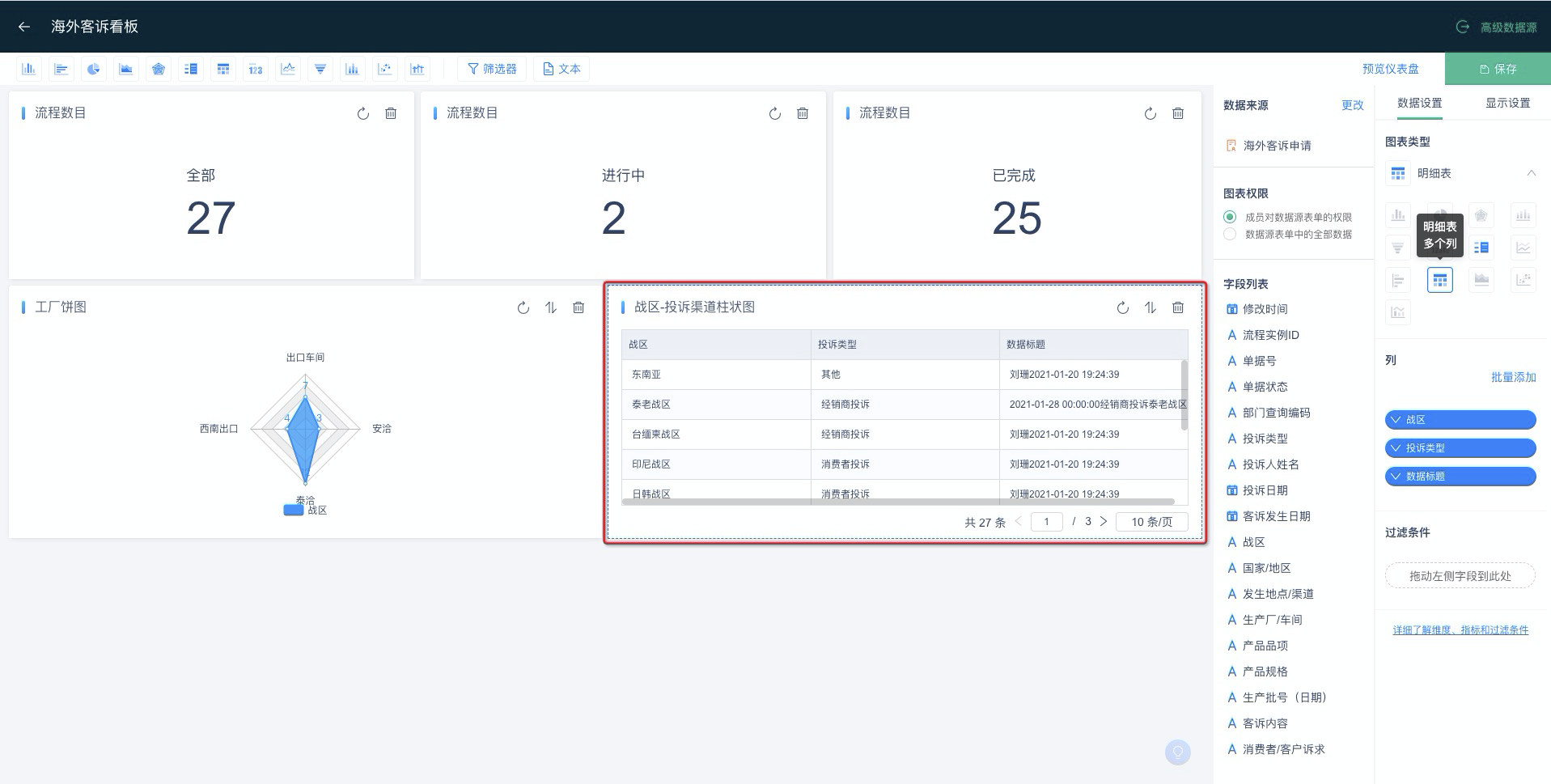This screenshot has width=1551, height=784.
Task: Delete the 战区-投诉渠道柱状图 card
Action: [x=1178, y=307]
